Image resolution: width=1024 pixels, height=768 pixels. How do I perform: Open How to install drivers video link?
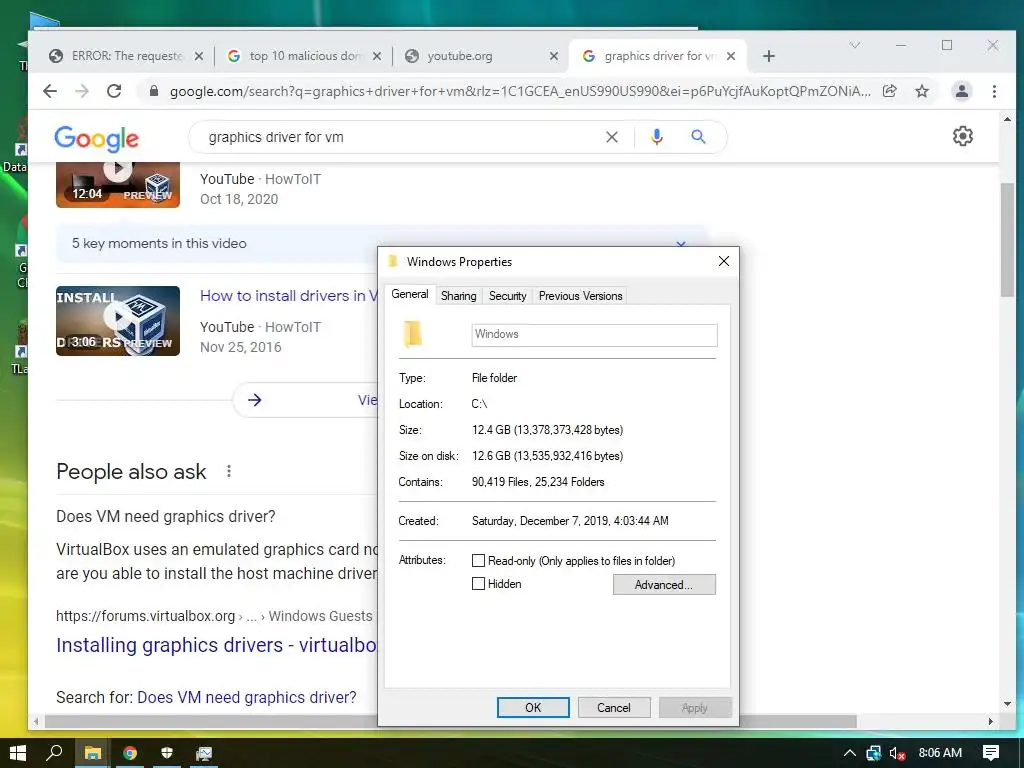(289, 296)
